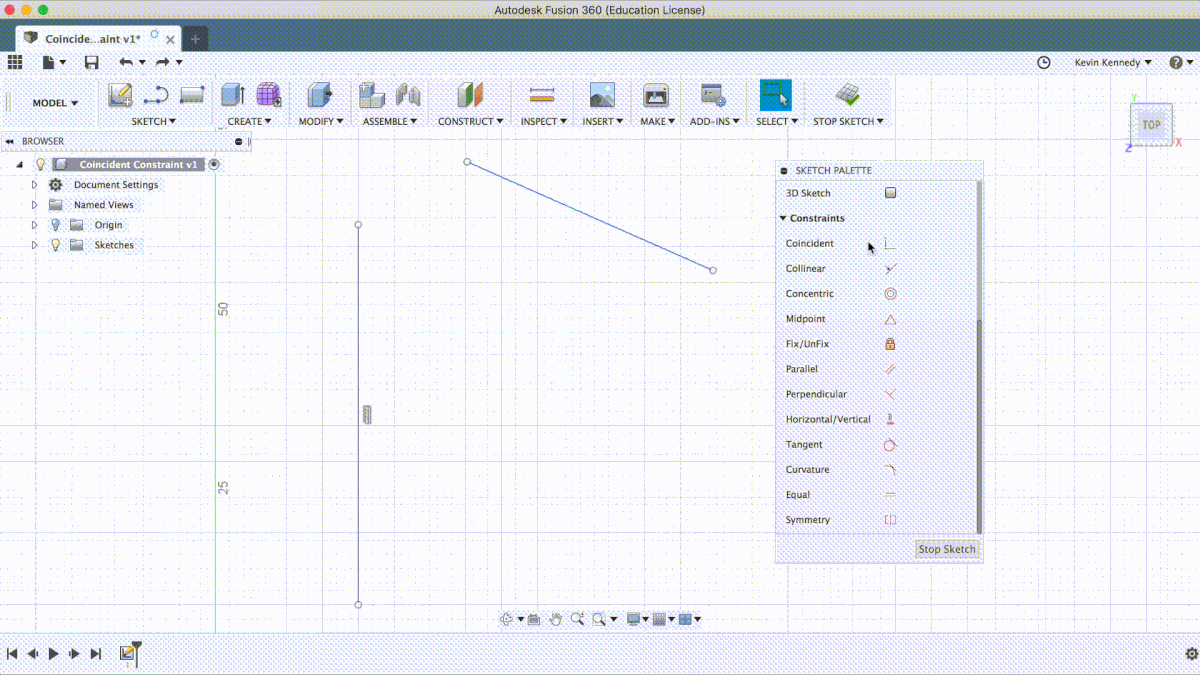The image size is (1200, 675).
Task: Click the Redo arrow
Action: [x=162, y=62]
